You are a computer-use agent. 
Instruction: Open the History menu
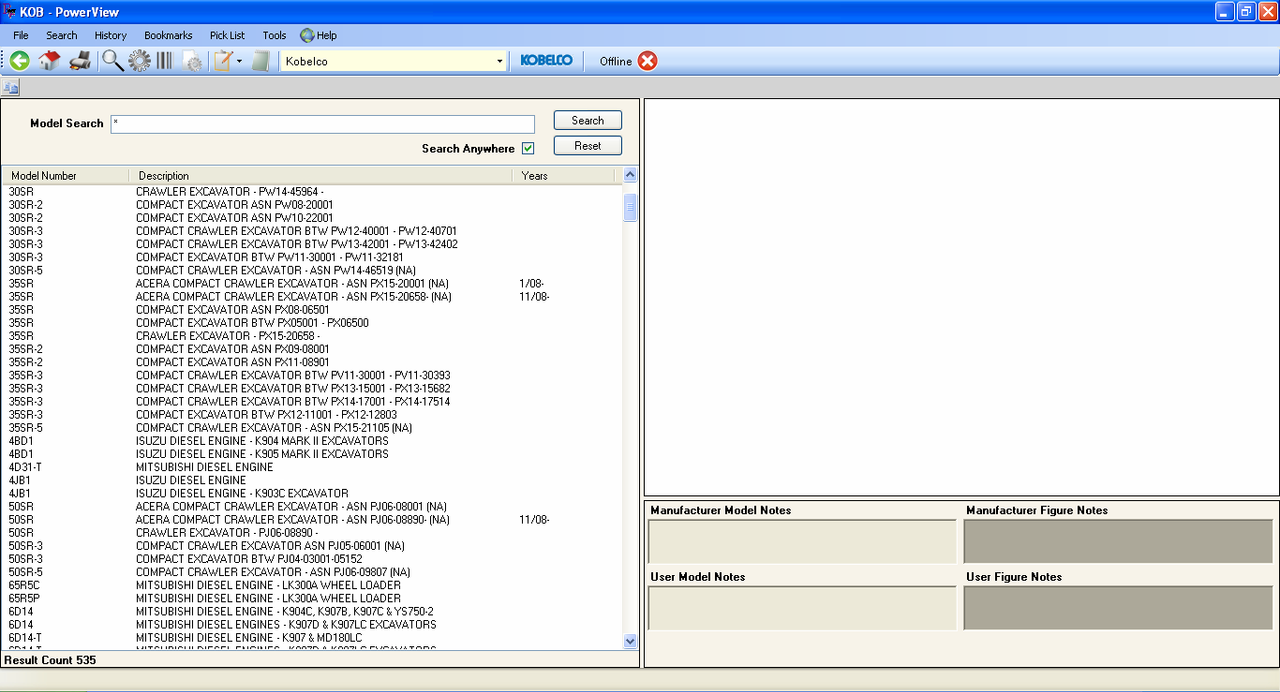(x=111, y=35)
